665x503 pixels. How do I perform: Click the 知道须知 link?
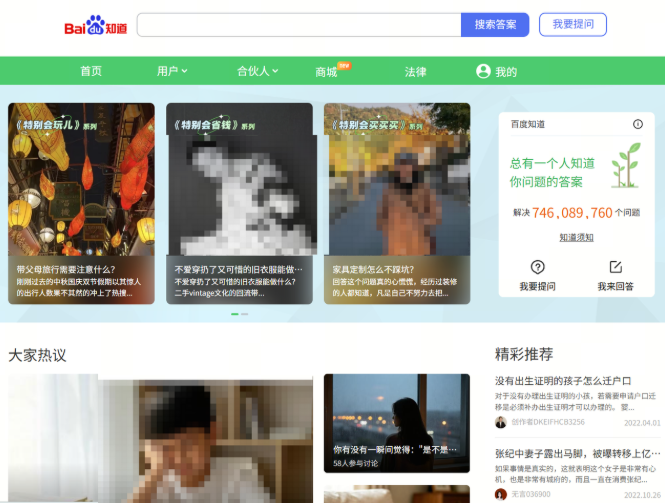coord(576,238)
